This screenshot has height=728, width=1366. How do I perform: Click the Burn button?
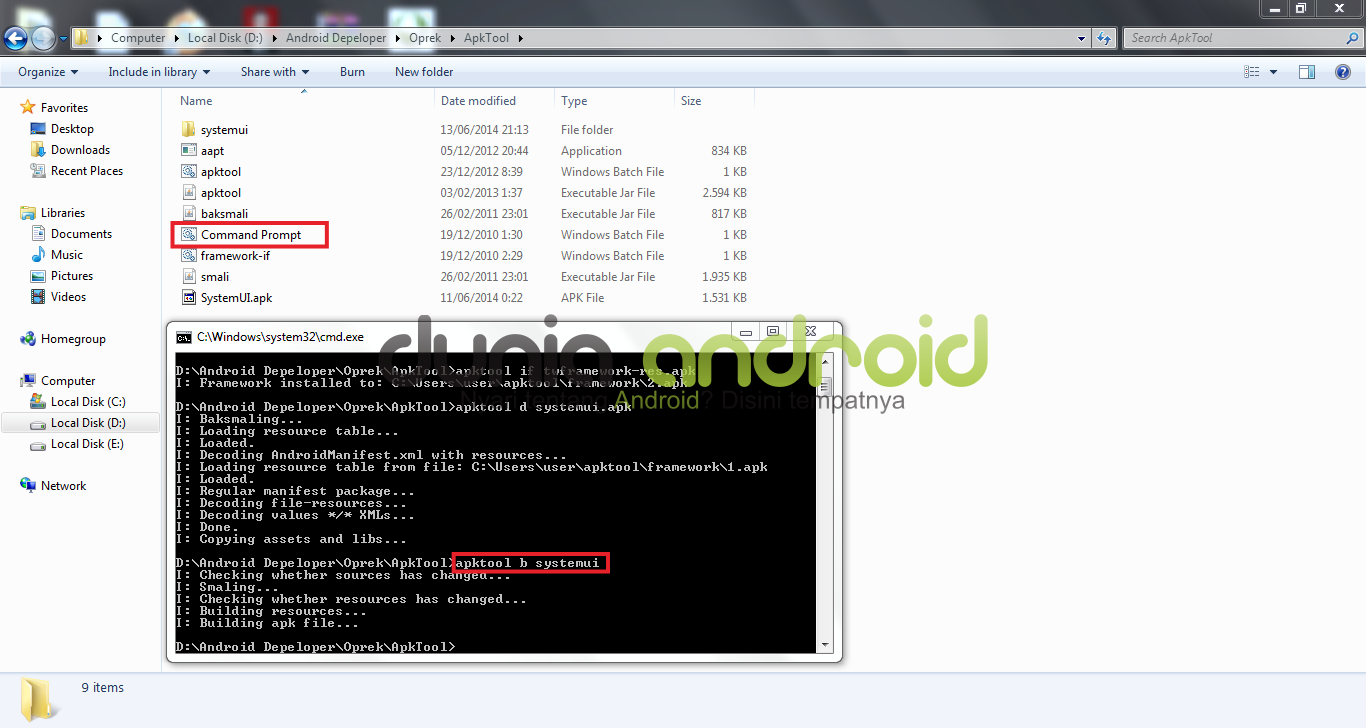[352, 71]
